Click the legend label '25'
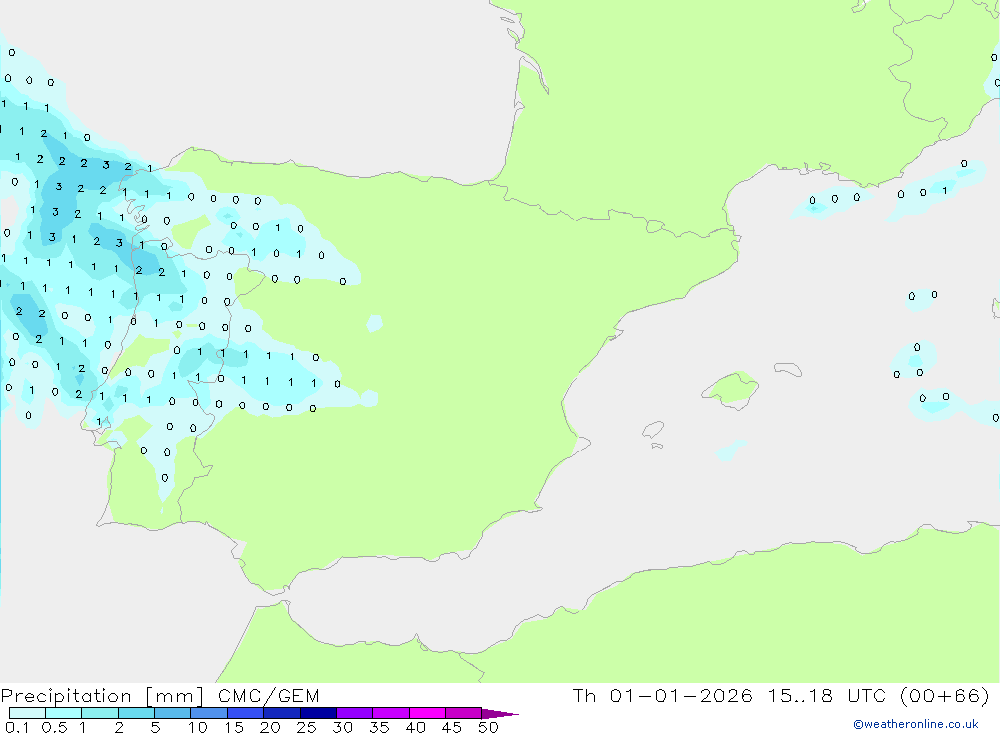The image size is (1000, 733). click(307, 727)
